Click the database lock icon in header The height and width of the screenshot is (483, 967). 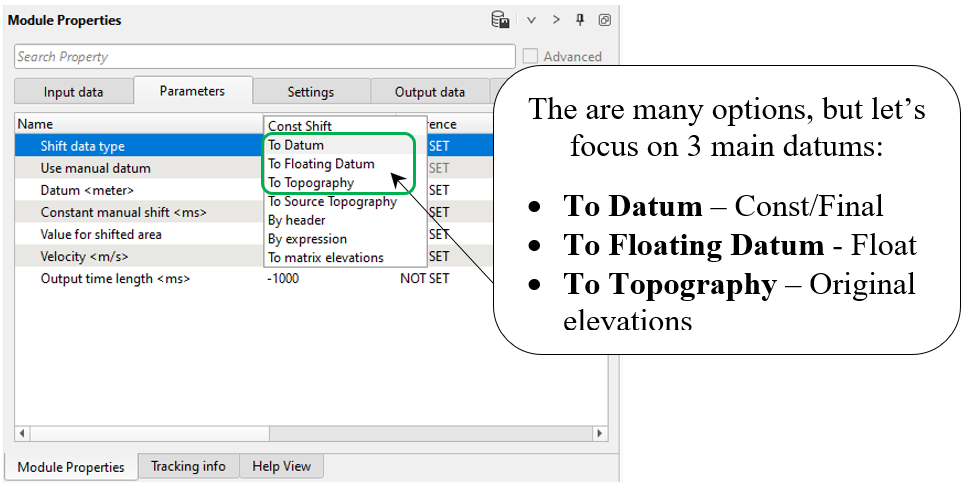500,20
